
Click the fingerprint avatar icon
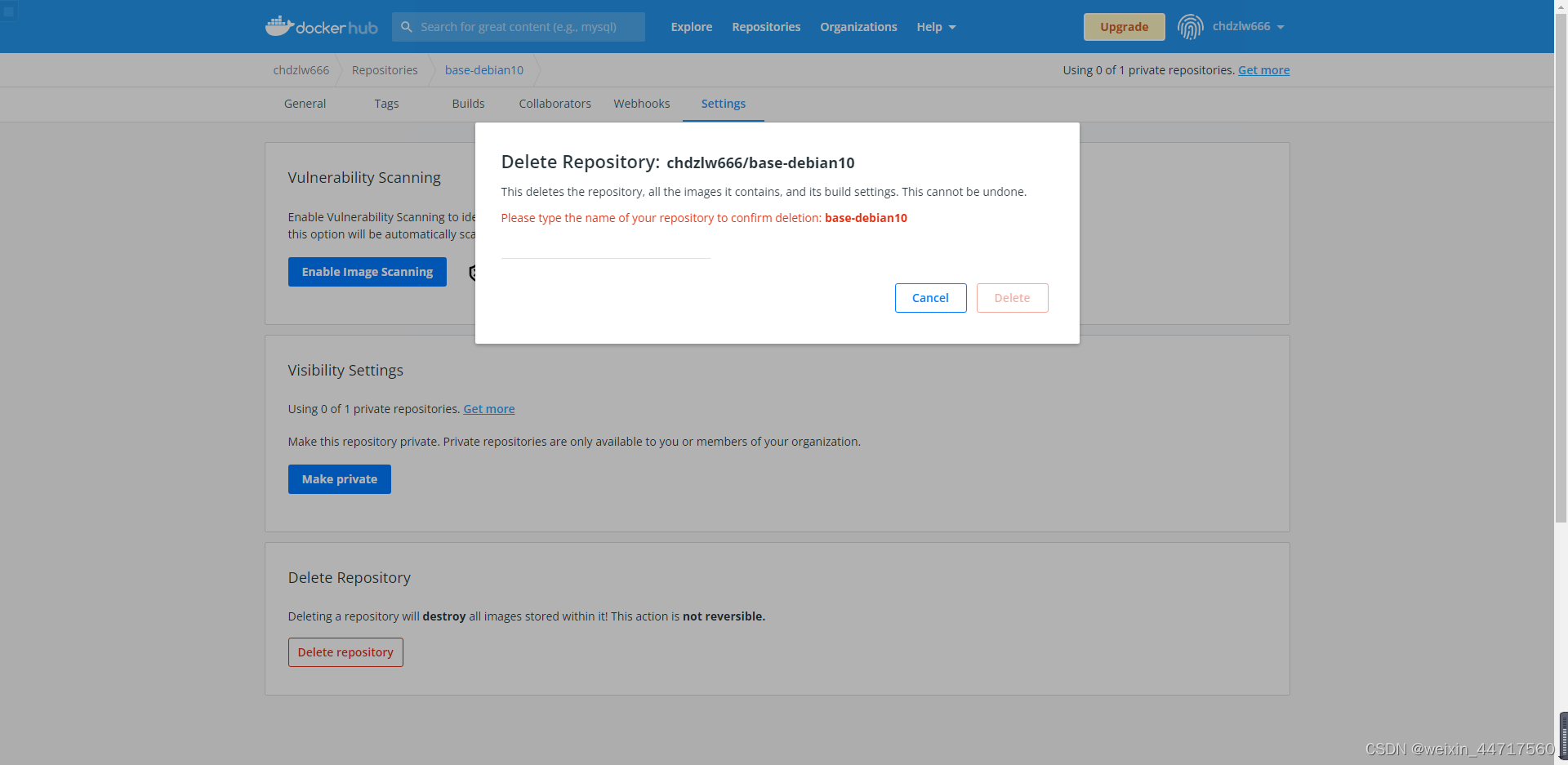coord(1190,27)
